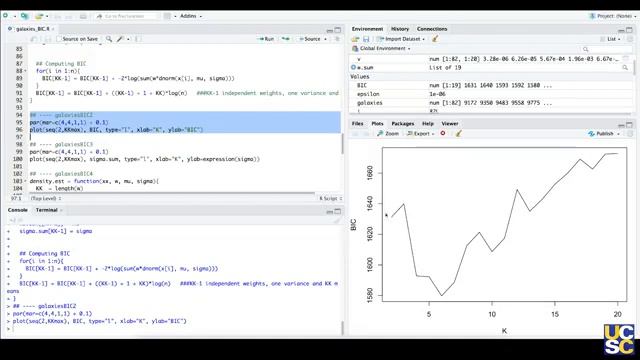This screenshot has width=640, height=360.
Task: Switch to the Viewer tab
Action: pos(449,123)
